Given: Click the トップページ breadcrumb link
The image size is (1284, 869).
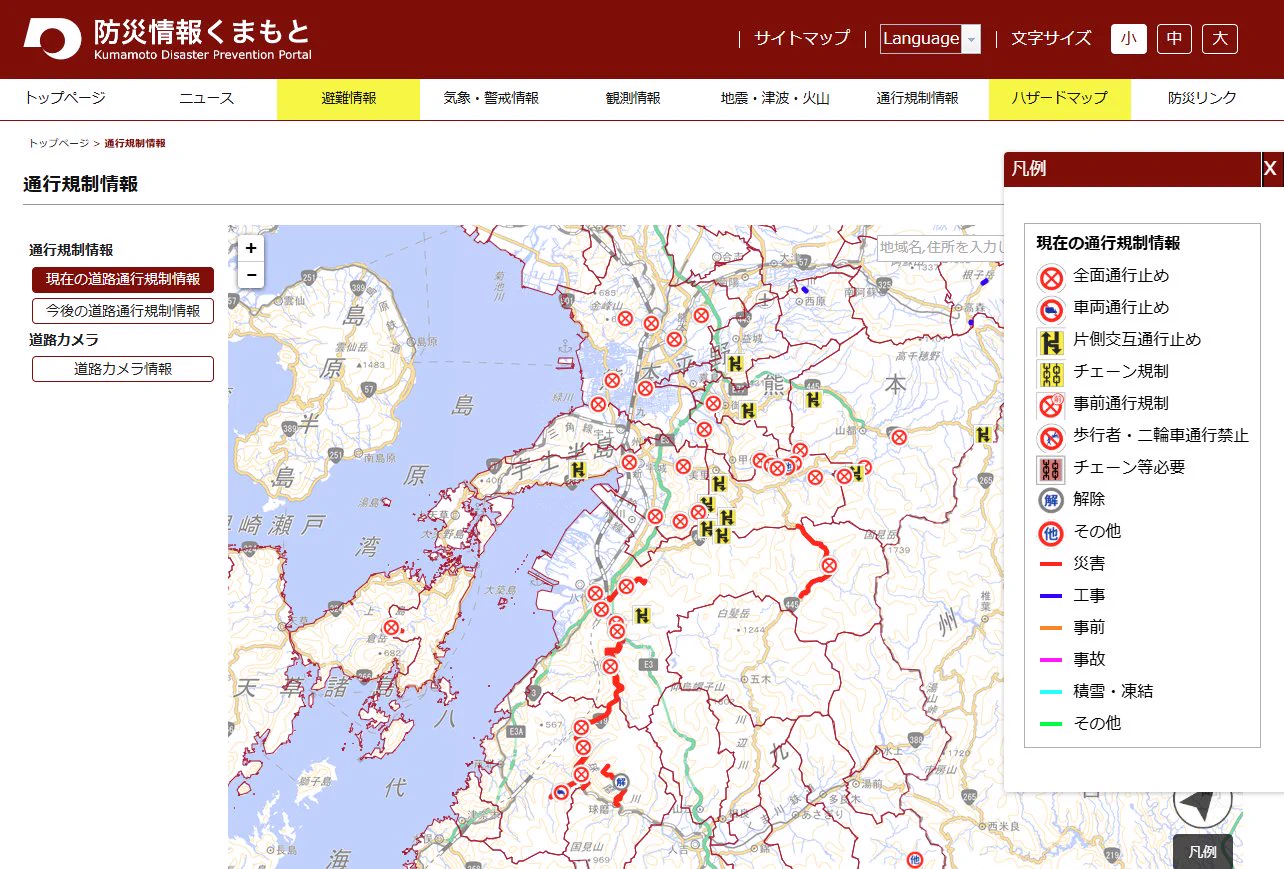Looking at the screenshot, I should (x=59, y=144).
